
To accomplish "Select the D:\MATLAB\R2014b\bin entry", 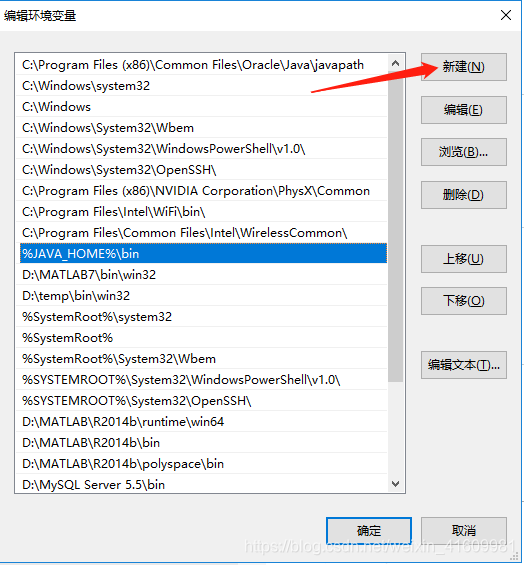I will tap(201, 443).
